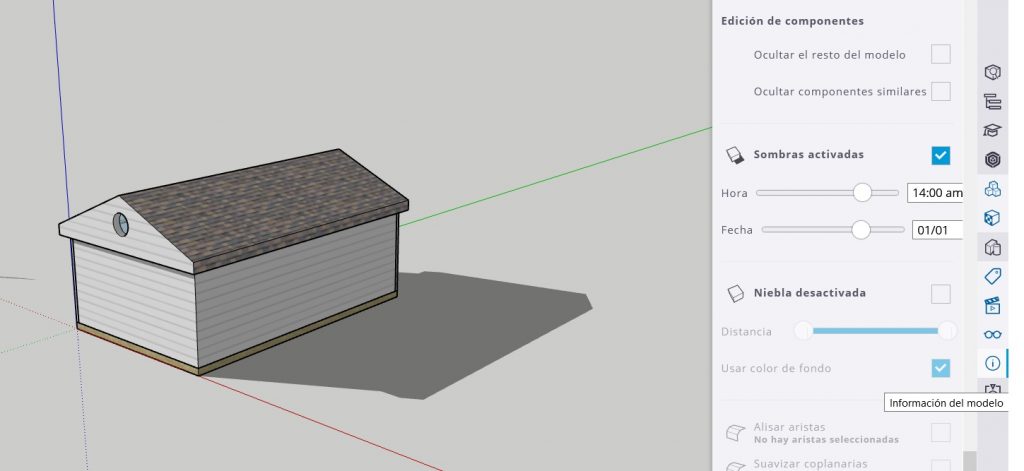Open the blue three-cubes Components icon
Screen dimensions: 1024x471
992,188
